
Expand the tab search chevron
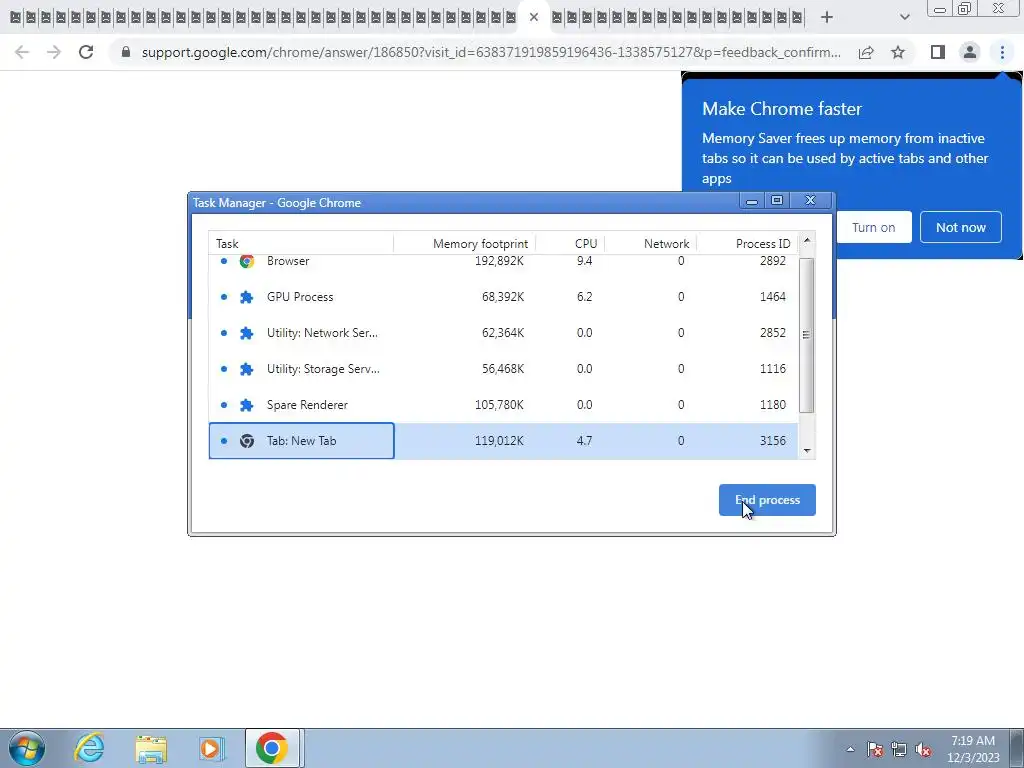(904, 18)
